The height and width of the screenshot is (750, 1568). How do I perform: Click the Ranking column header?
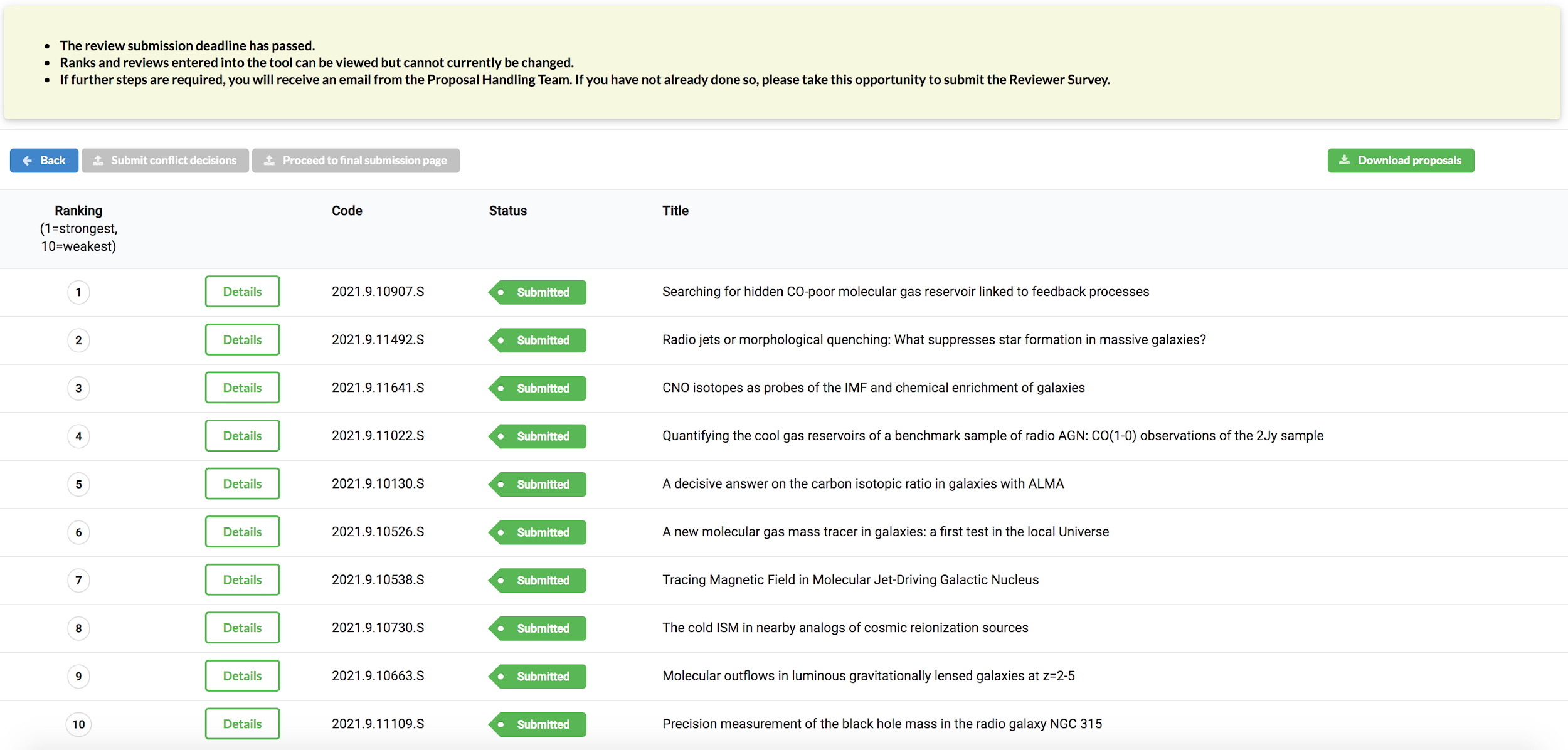coord(78,211)
